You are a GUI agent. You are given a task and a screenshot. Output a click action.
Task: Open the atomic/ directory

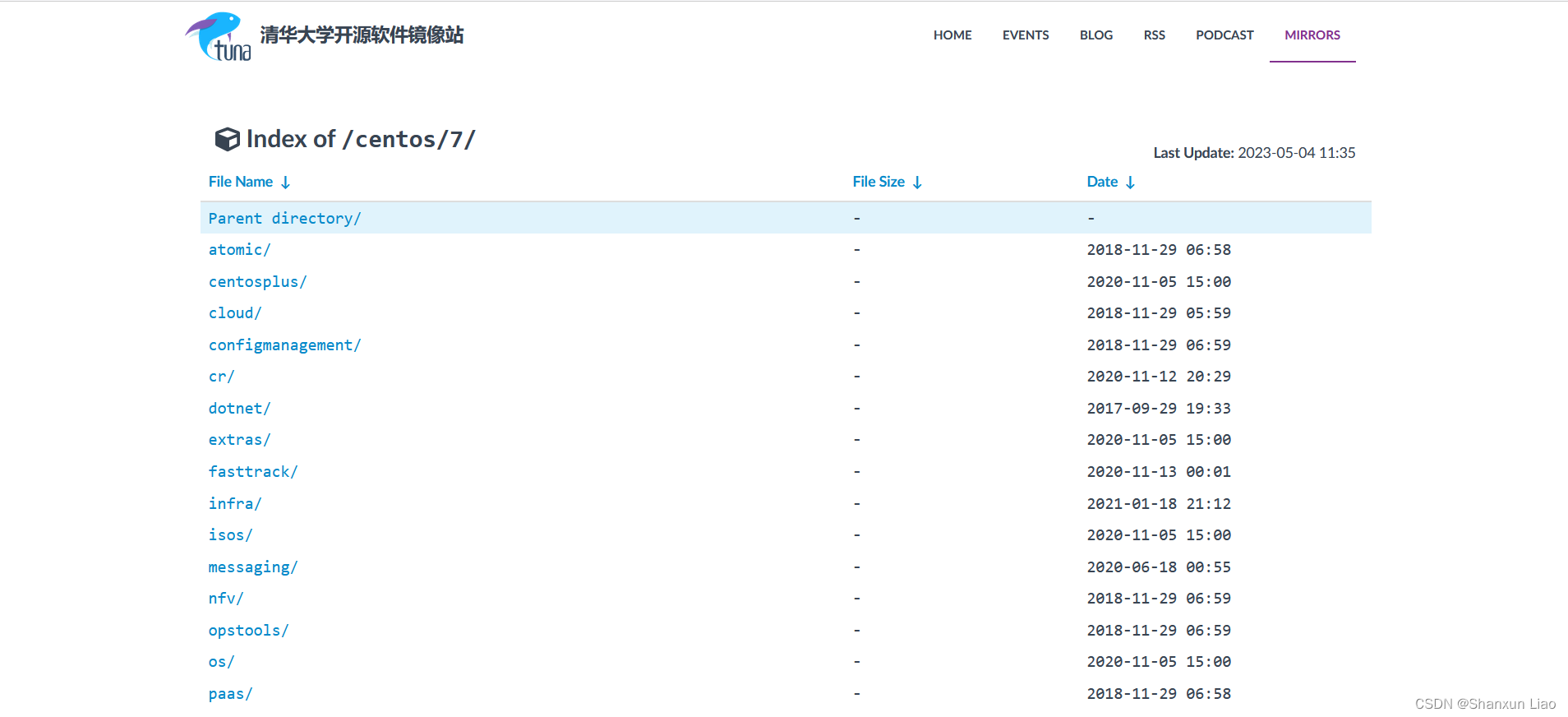[239, 250]
